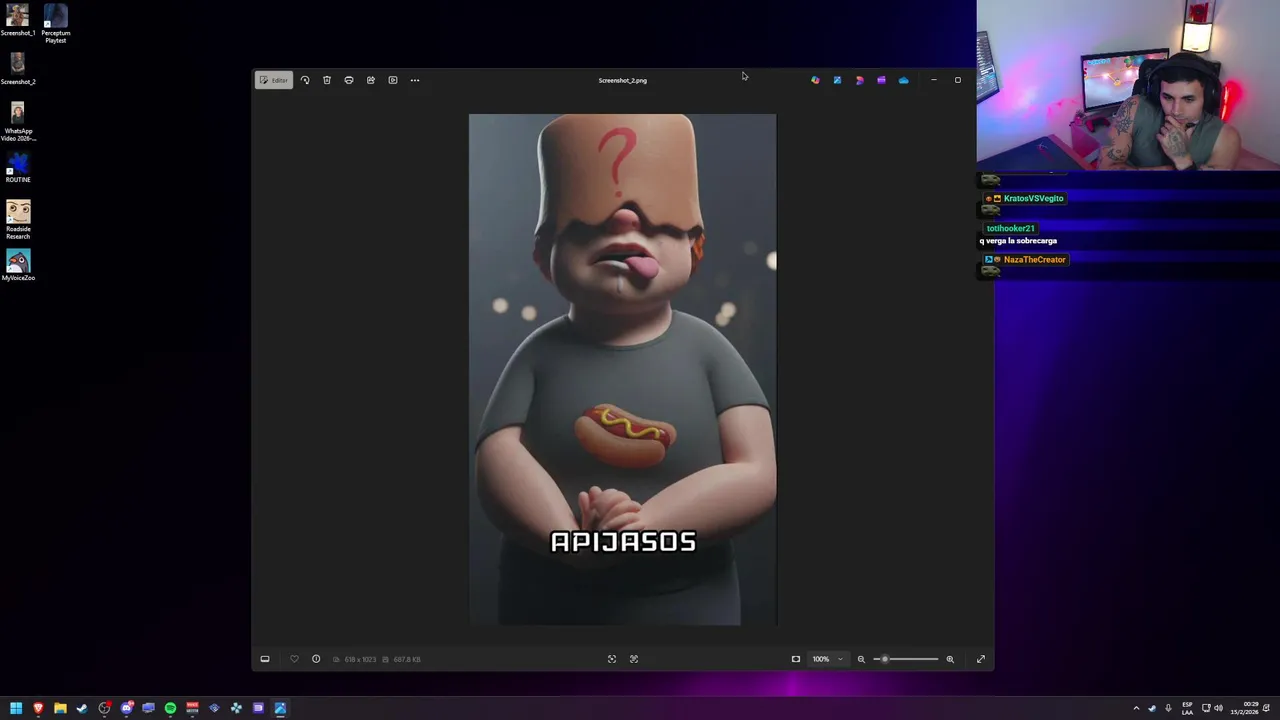Open the colorful Copilot-style icon in title bar
The image size is (1280, 720).
pyautogui.click(x=815, y=80)
